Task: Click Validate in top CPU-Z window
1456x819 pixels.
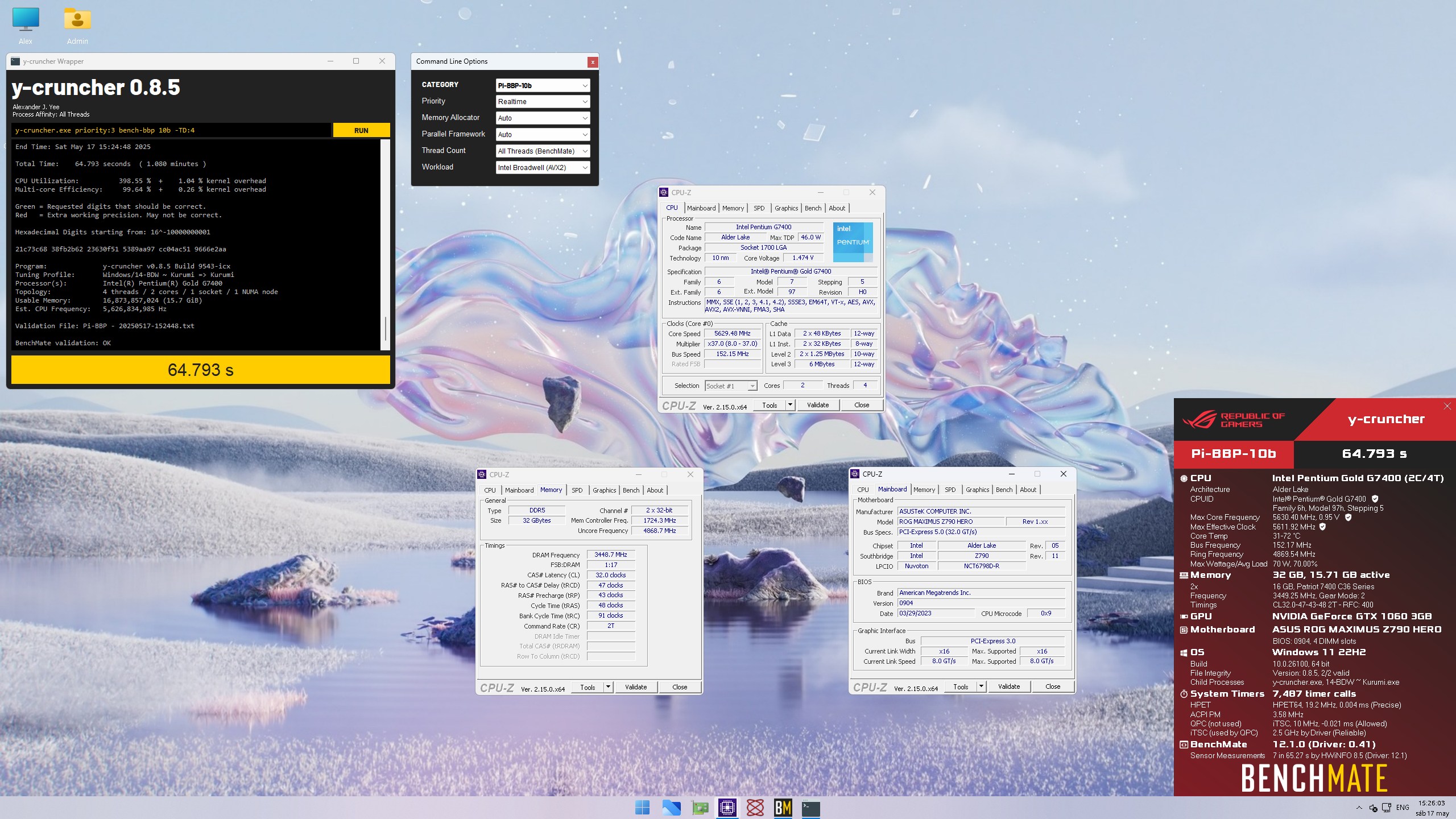Action: [818, 405]
